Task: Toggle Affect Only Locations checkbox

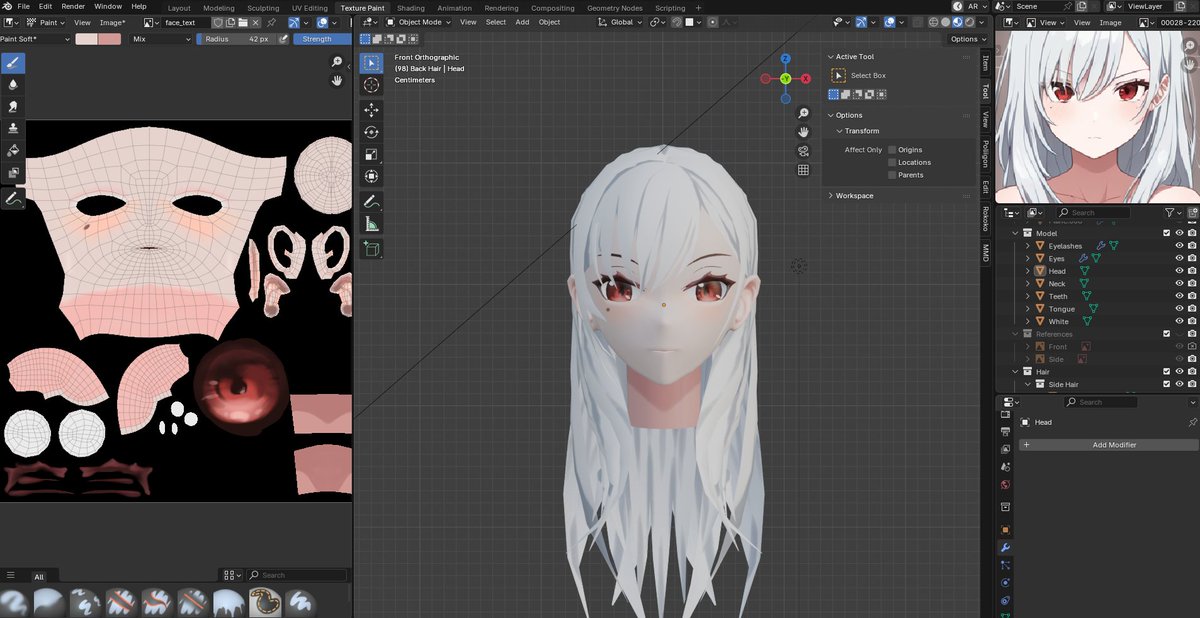Action: click(892, 162)
